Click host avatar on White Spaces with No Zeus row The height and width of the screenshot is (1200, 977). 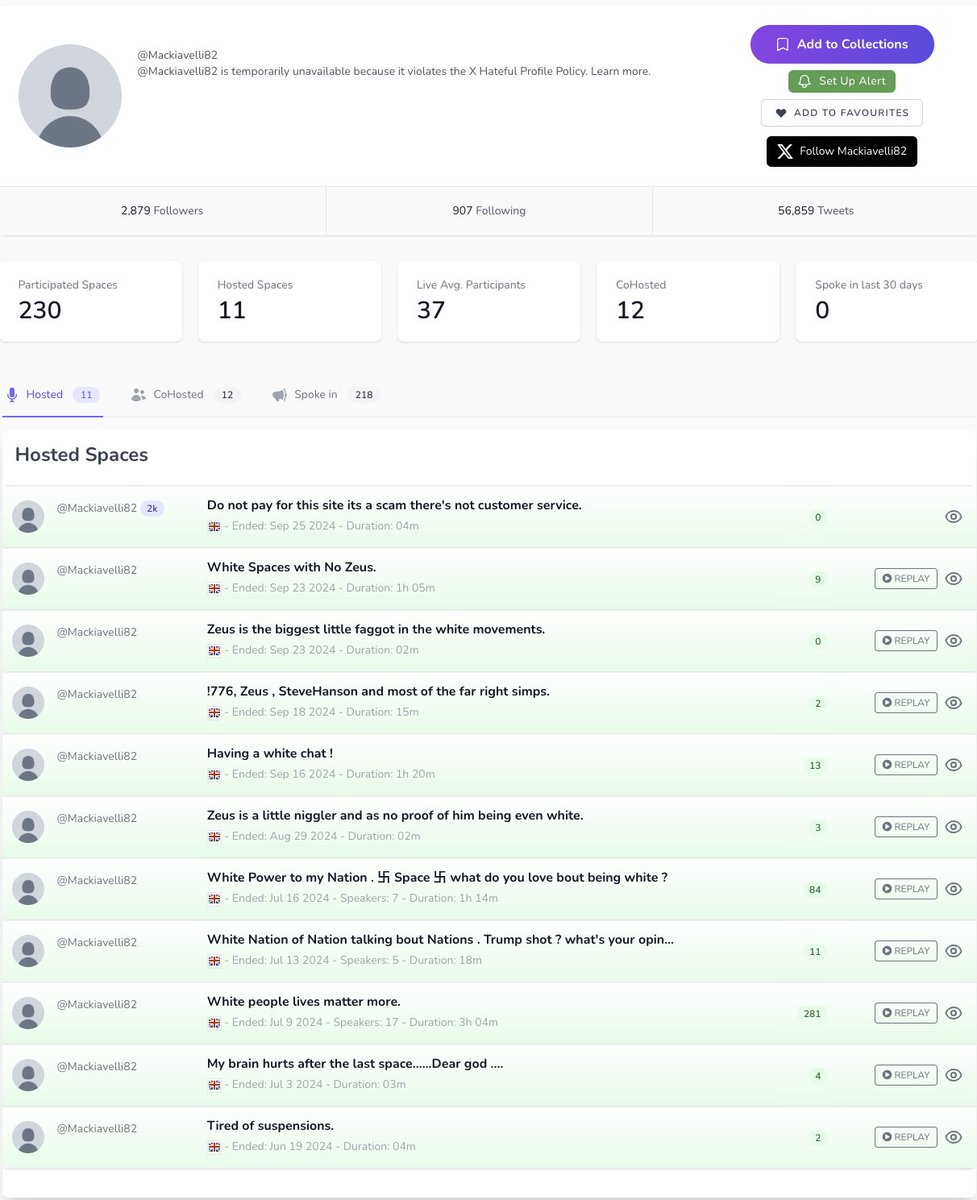pyautogui.click(x=28, y=579)
